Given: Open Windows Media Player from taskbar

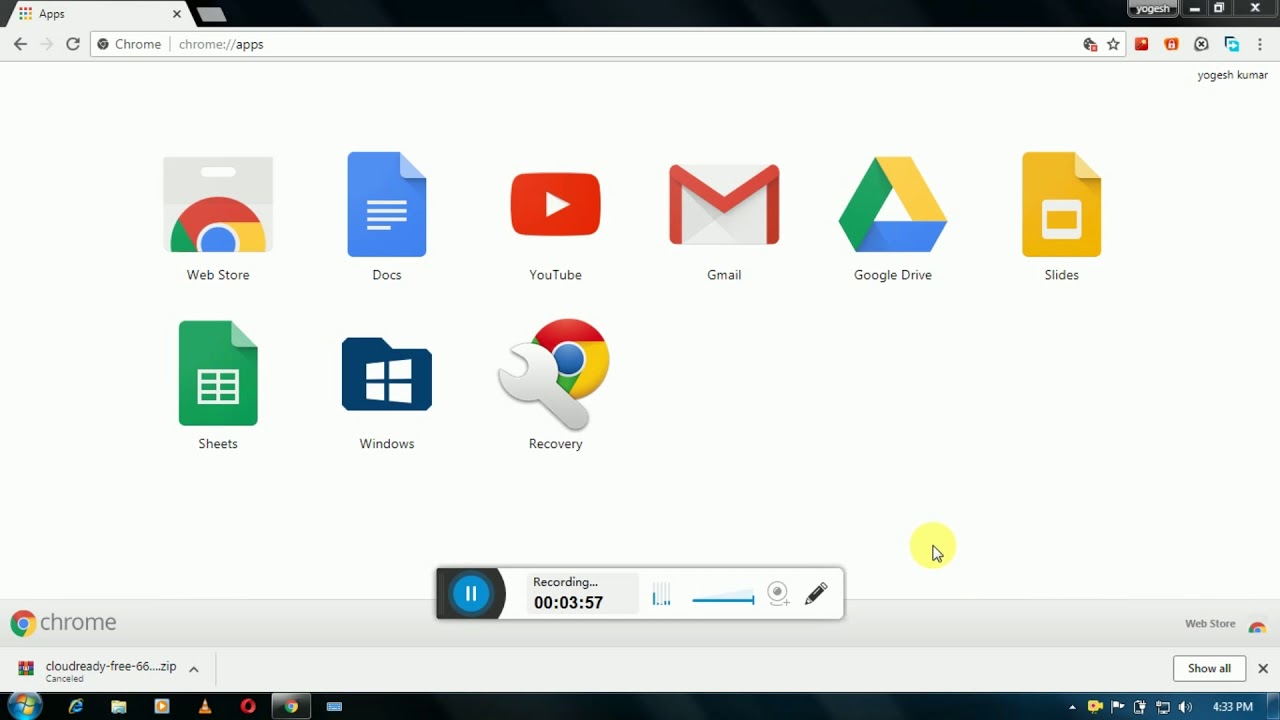Looking at the screenshot, I should [x=162, y=706].
